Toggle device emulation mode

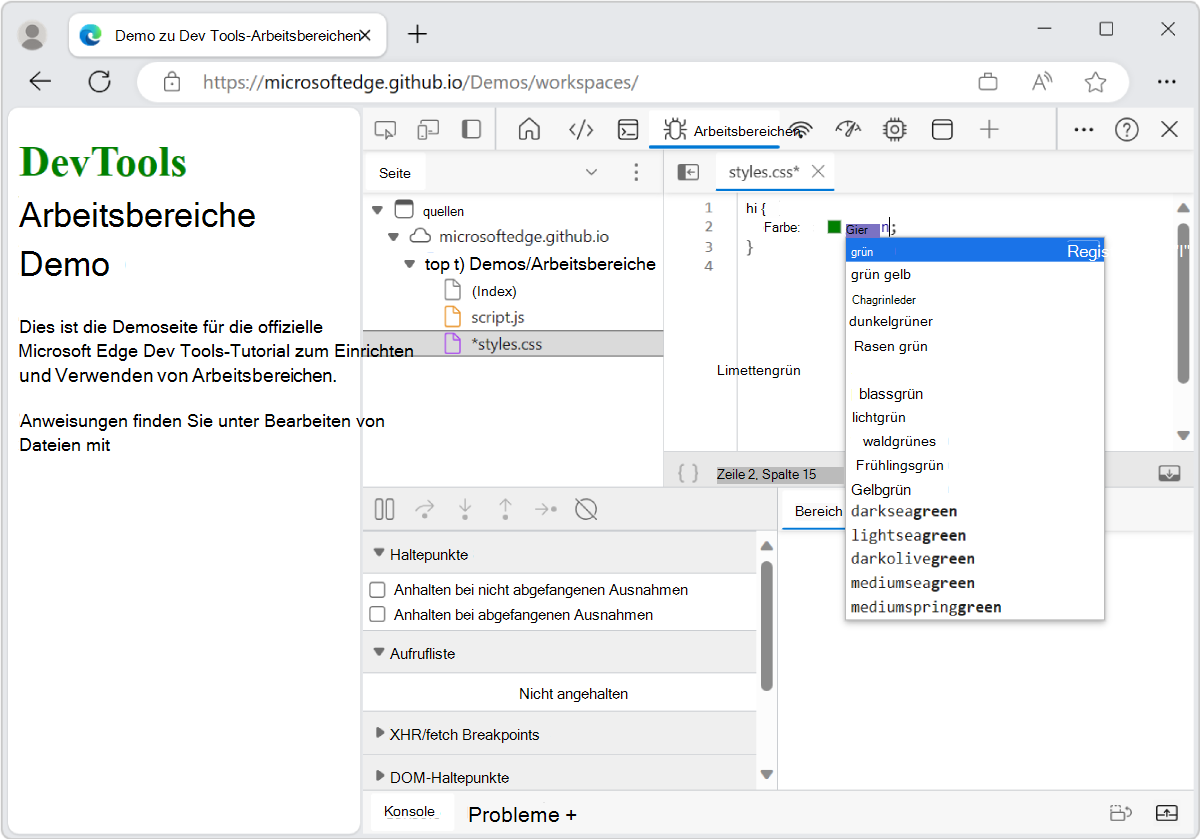(x=427, y=129)
